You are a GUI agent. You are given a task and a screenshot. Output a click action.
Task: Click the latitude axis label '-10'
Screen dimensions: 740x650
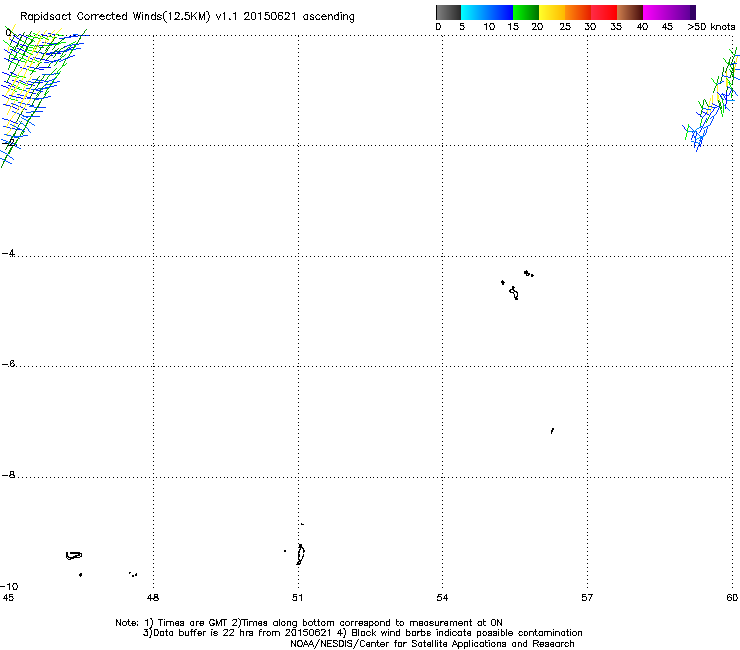click(10, 586)
